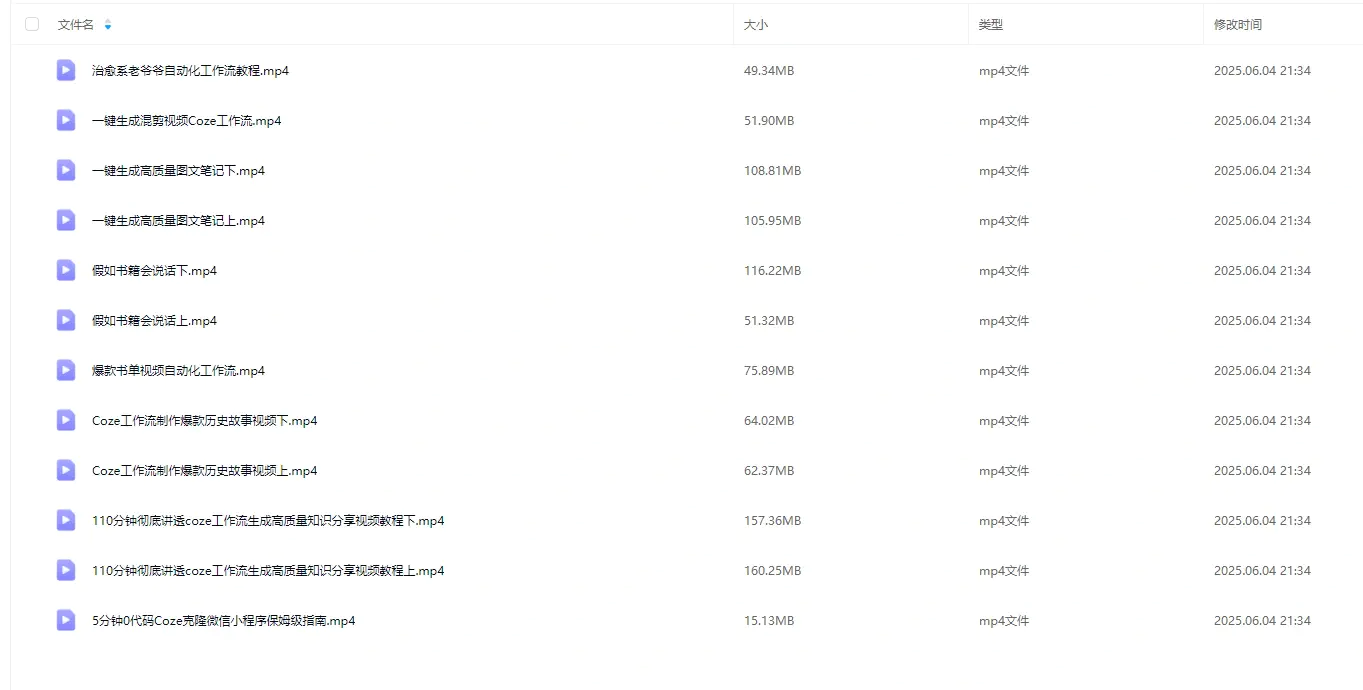
Task: Click the video icon of 一键生成高质量图文笔记下.mp4
Action: click(x=66, y=171)
